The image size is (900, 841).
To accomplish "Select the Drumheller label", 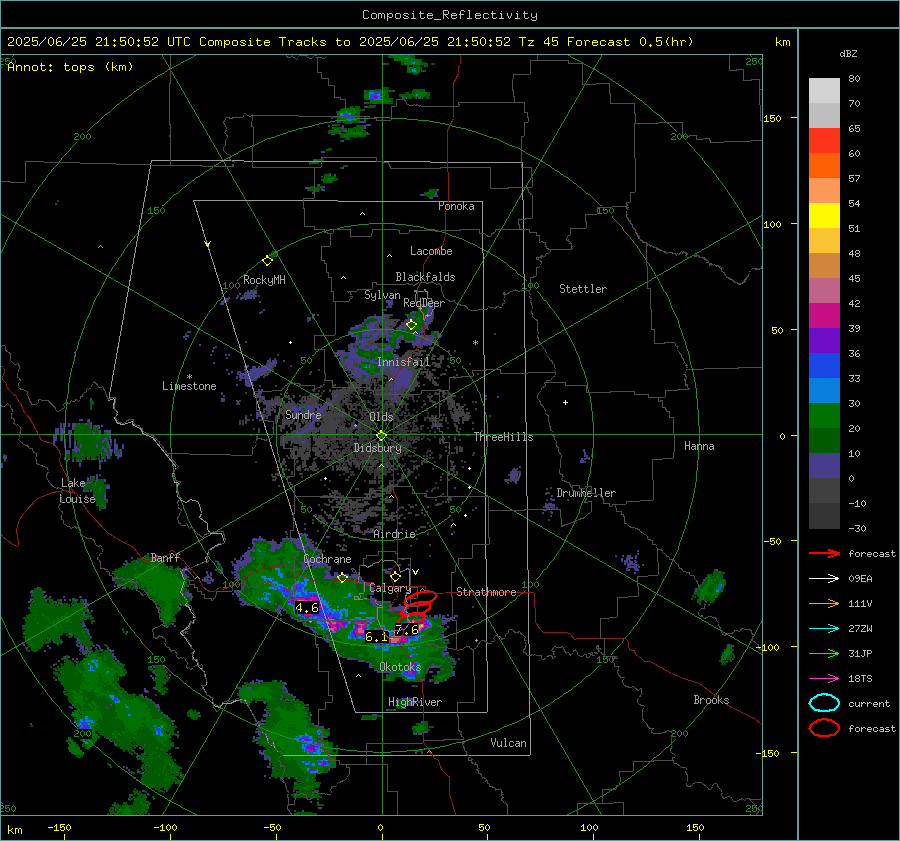I will 586,493.
